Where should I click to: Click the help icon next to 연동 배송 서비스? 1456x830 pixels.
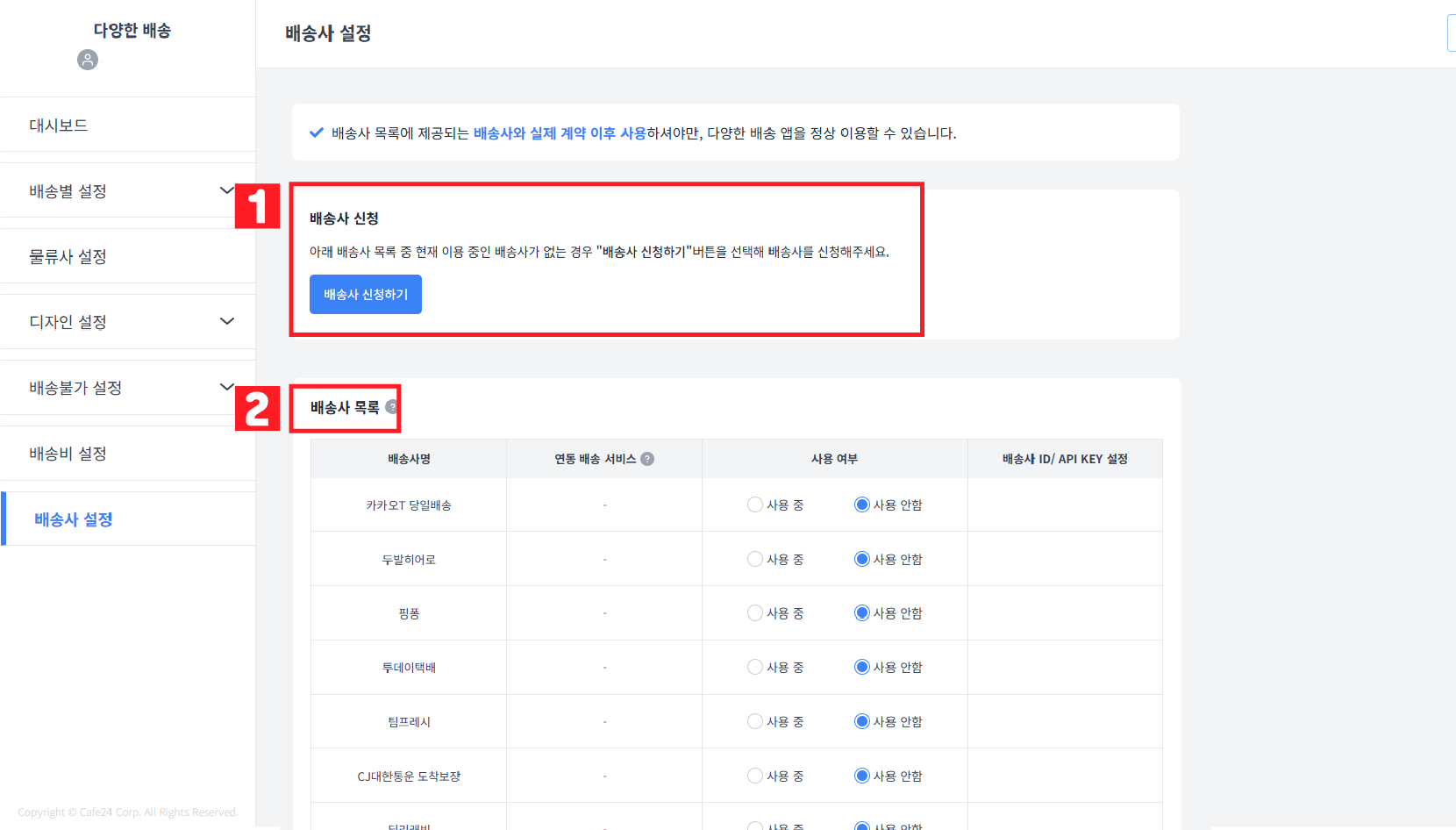(647, 458)
